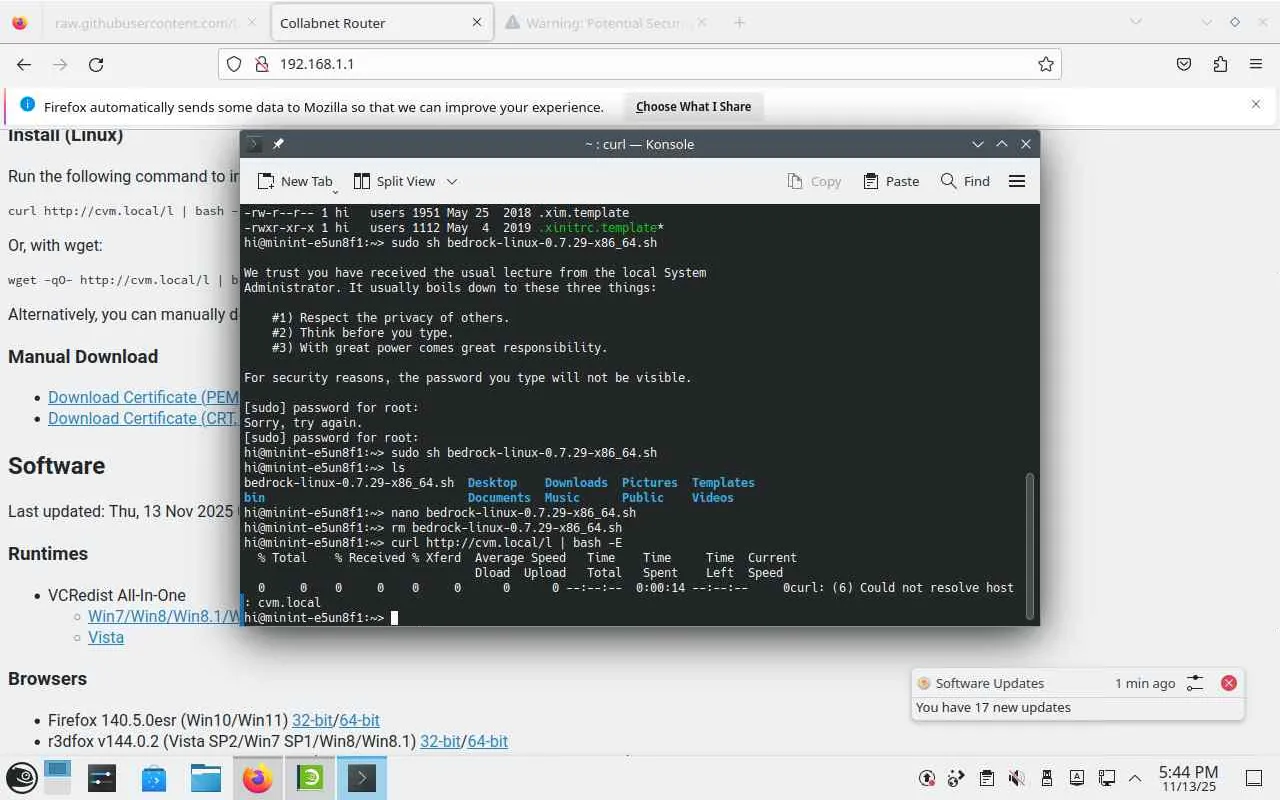The image size is (1280, 800).
Task: Open the Konsole hamburger menu
Action: (x=1017, y=181)
